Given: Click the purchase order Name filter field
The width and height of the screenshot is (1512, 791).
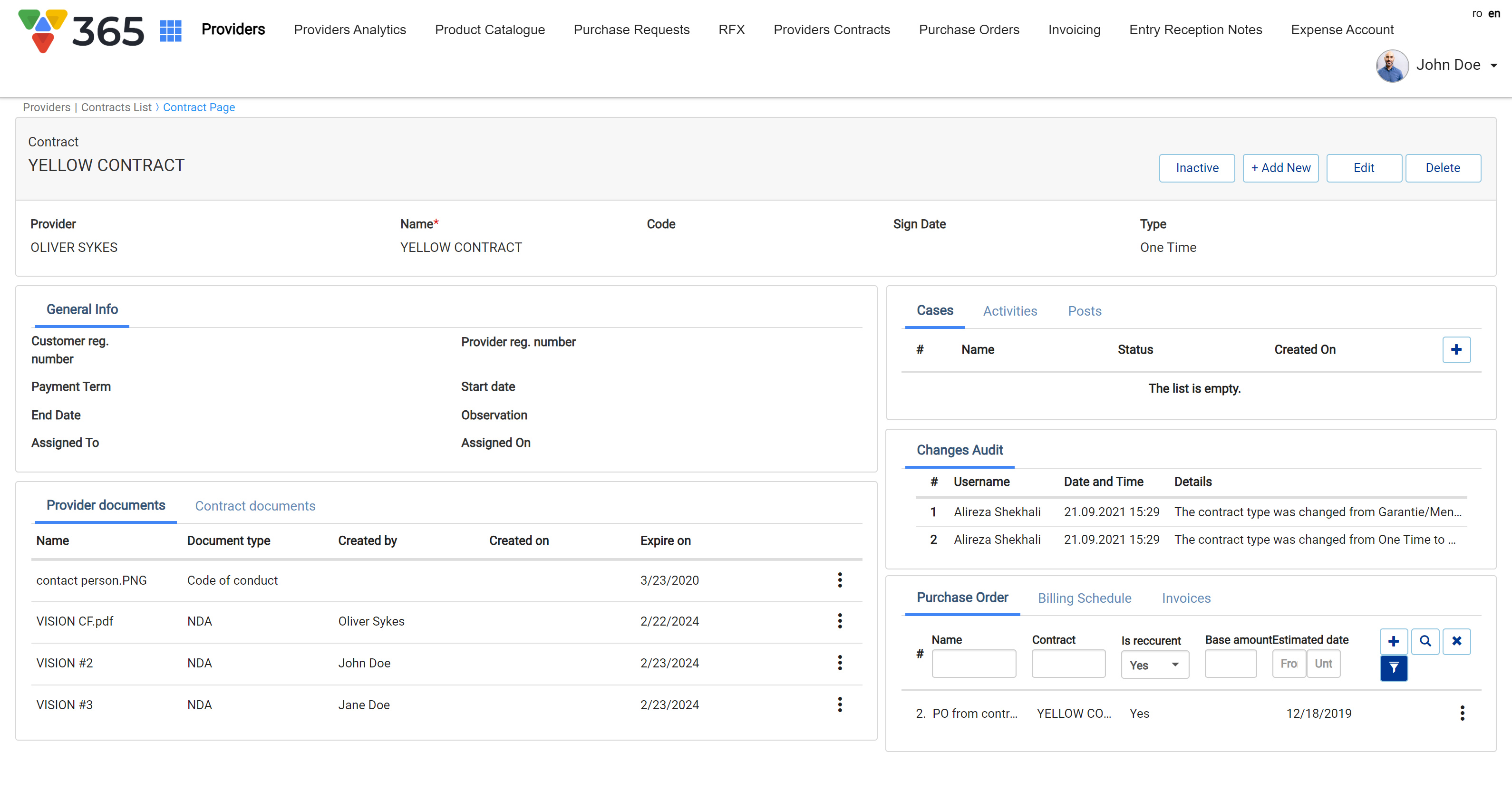Looking at the screenshot, I should (973, 664).
